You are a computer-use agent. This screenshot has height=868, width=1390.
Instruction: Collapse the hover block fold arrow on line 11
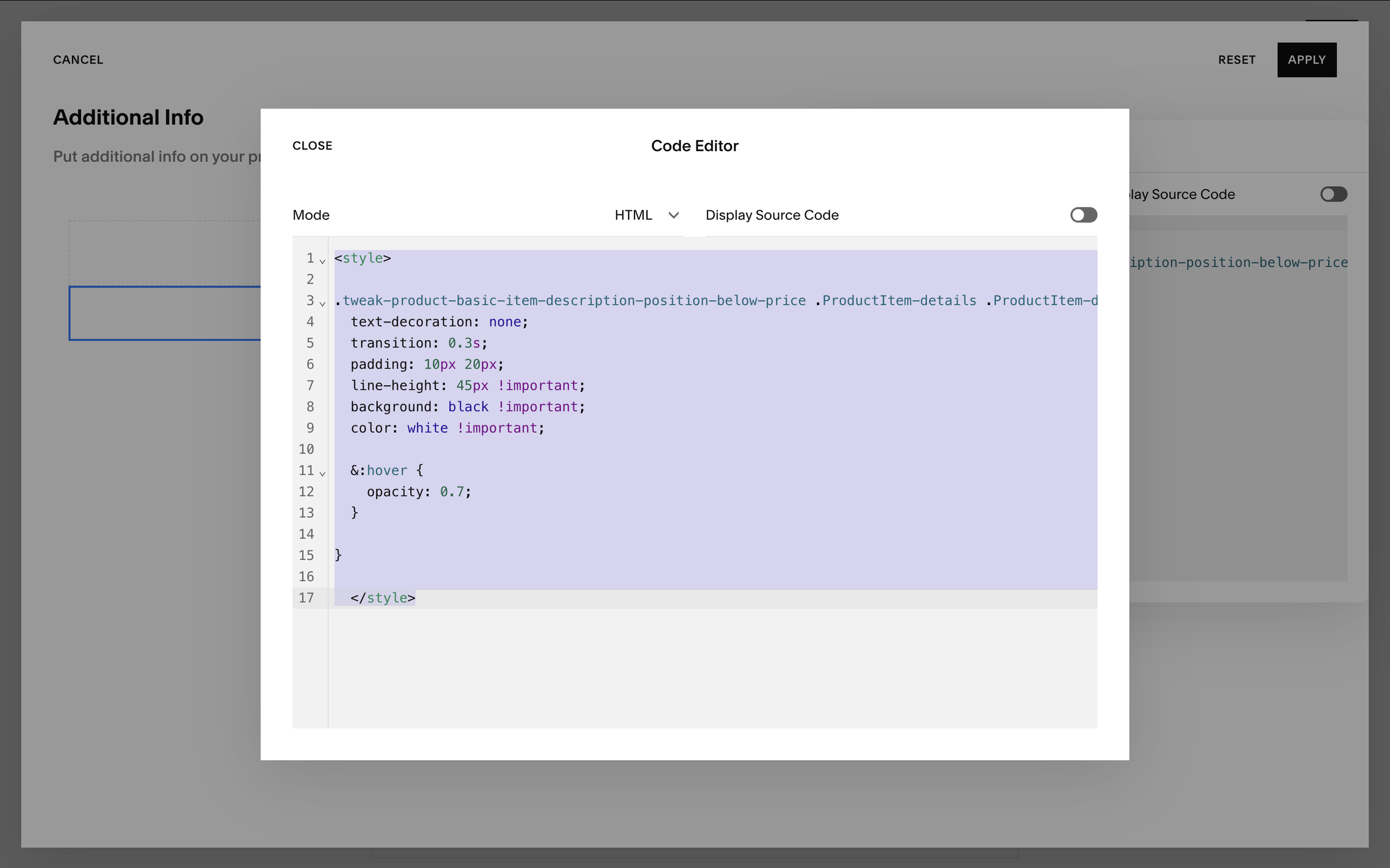[322, 474]
